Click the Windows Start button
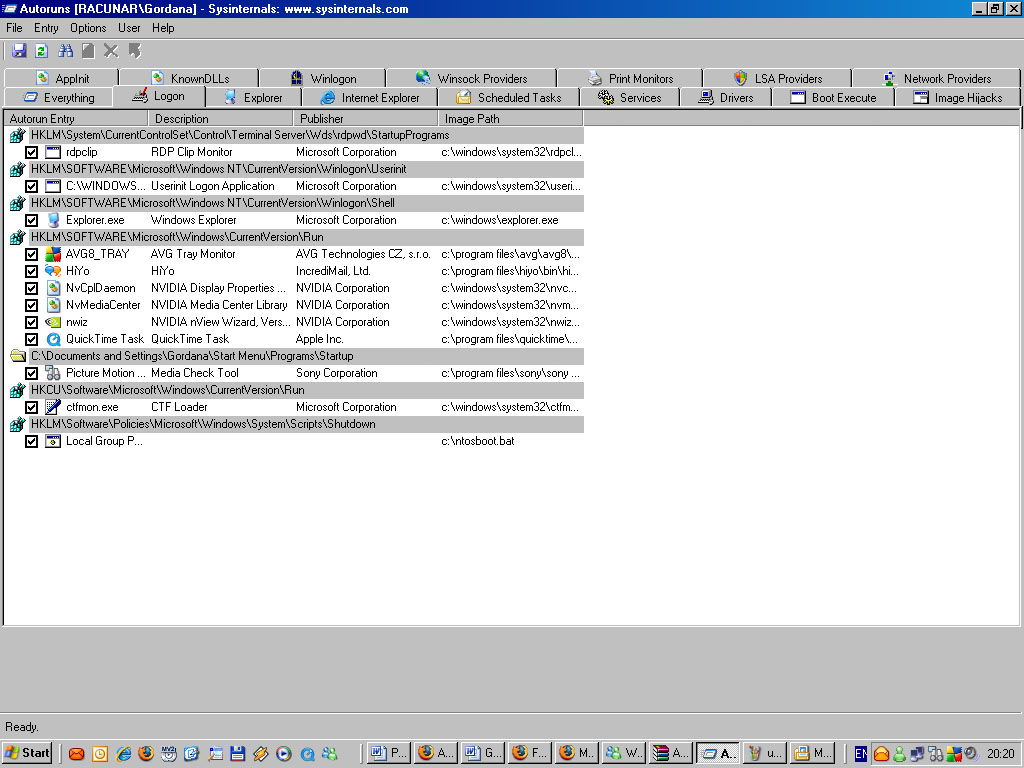1024x768 pixels. click(27, 753)
